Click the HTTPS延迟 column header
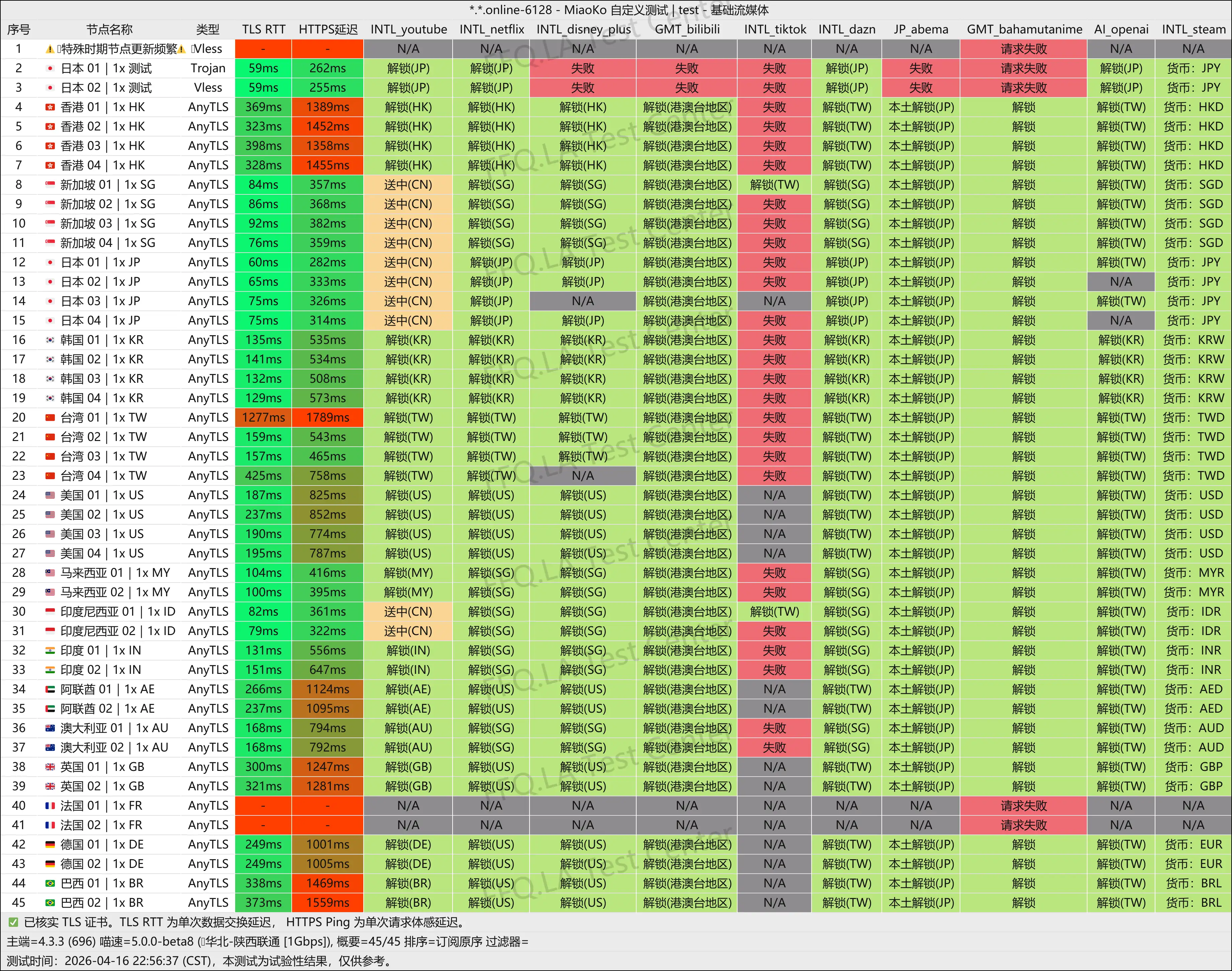 click(x=328, y=29)
